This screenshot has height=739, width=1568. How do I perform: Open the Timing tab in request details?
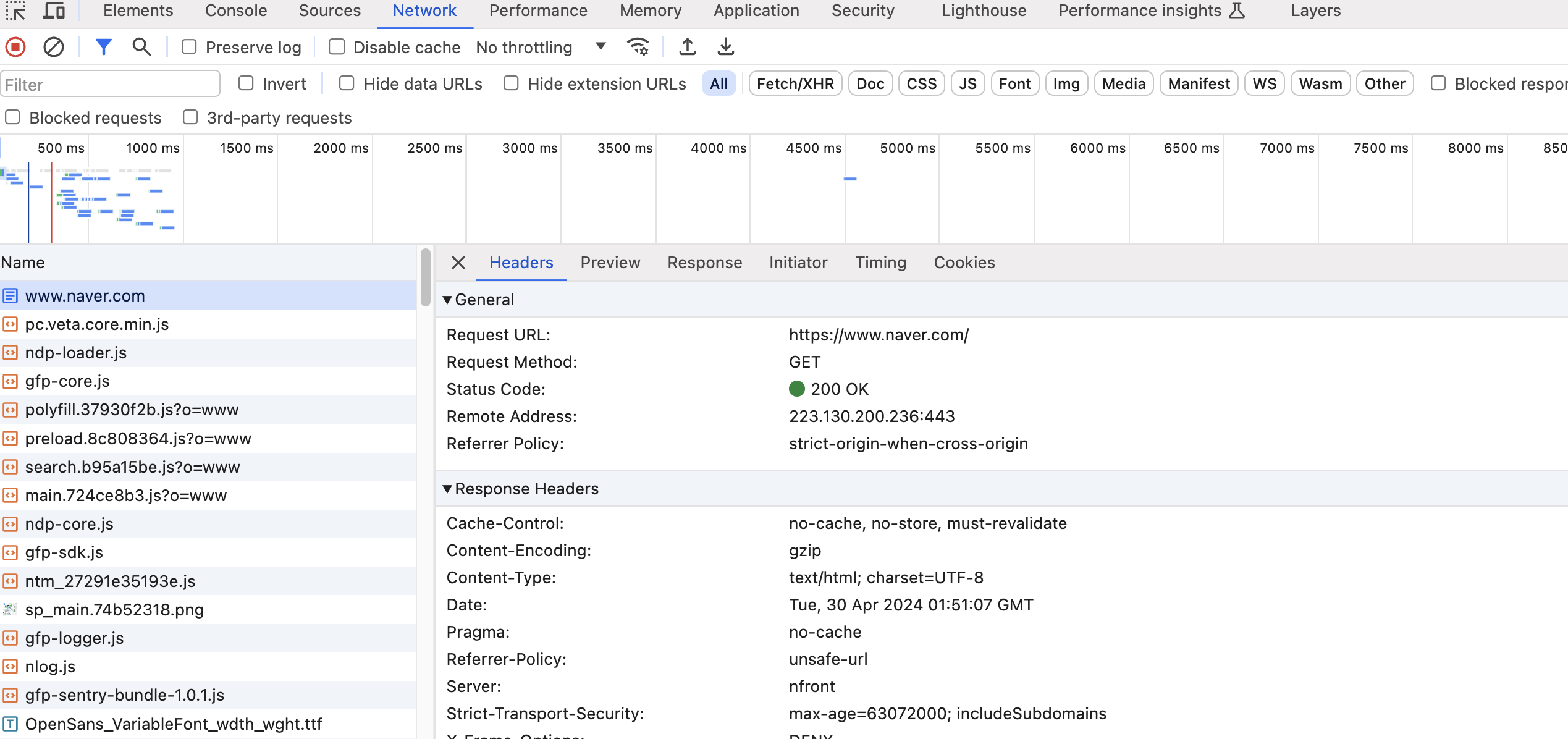pos(880,263)
